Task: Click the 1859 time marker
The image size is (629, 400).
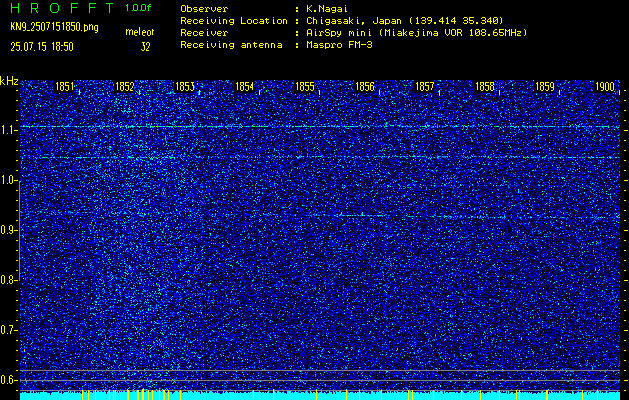Action: pos(545,87)
